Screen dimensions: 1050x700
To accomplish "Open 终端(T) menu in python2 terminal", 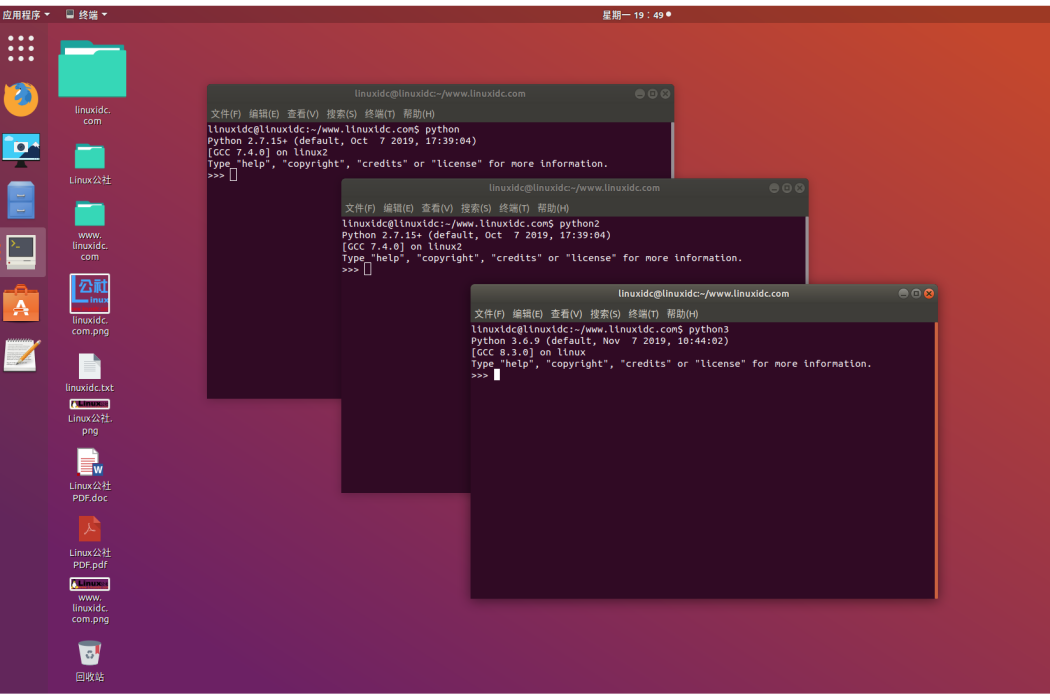I will coord(514,208).
